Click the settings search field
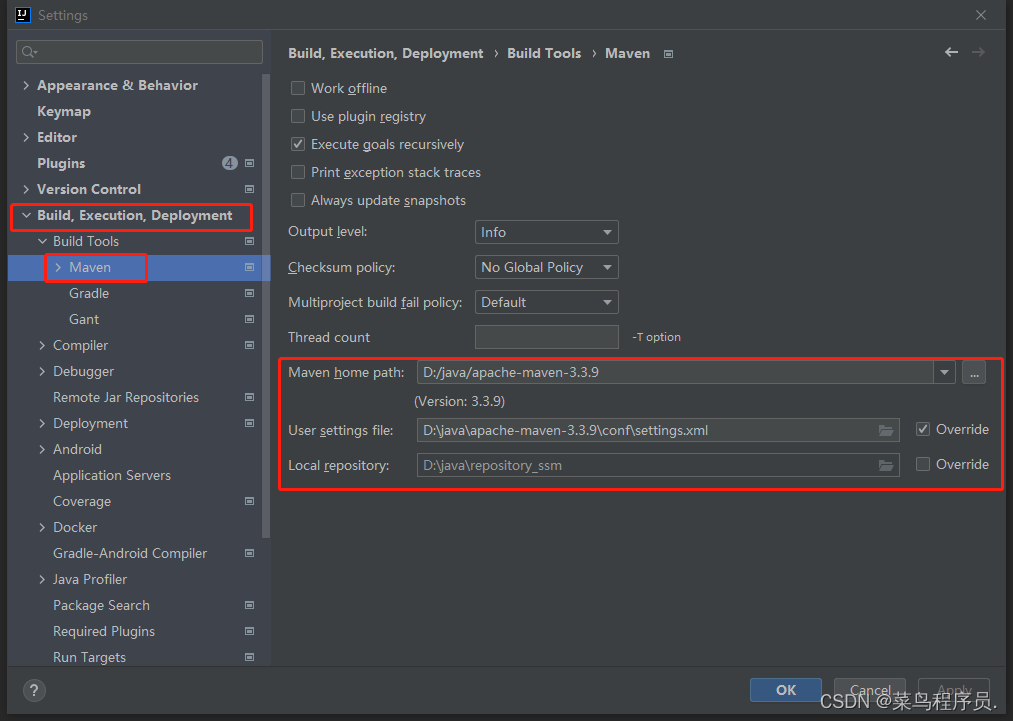1013x721 pixels. pyautogui.click(x=140, y=52)
